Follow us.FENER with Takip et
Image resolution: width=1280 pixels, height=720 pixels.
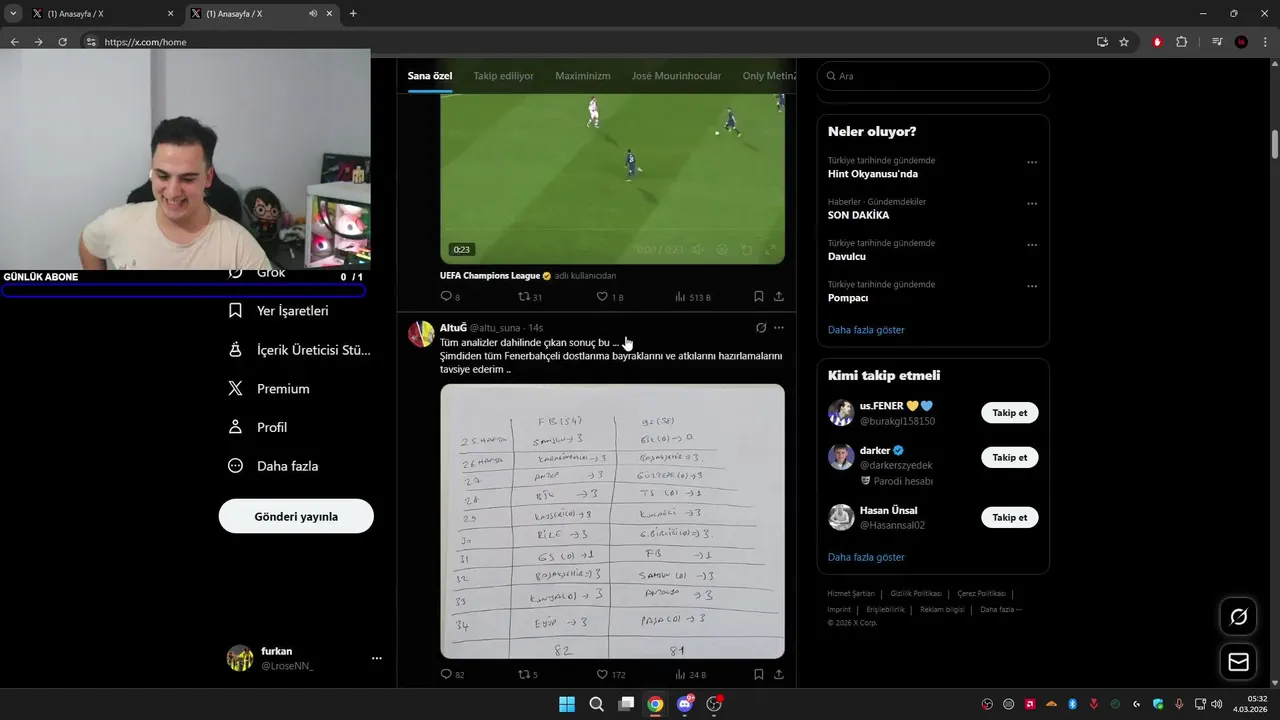1010,412
